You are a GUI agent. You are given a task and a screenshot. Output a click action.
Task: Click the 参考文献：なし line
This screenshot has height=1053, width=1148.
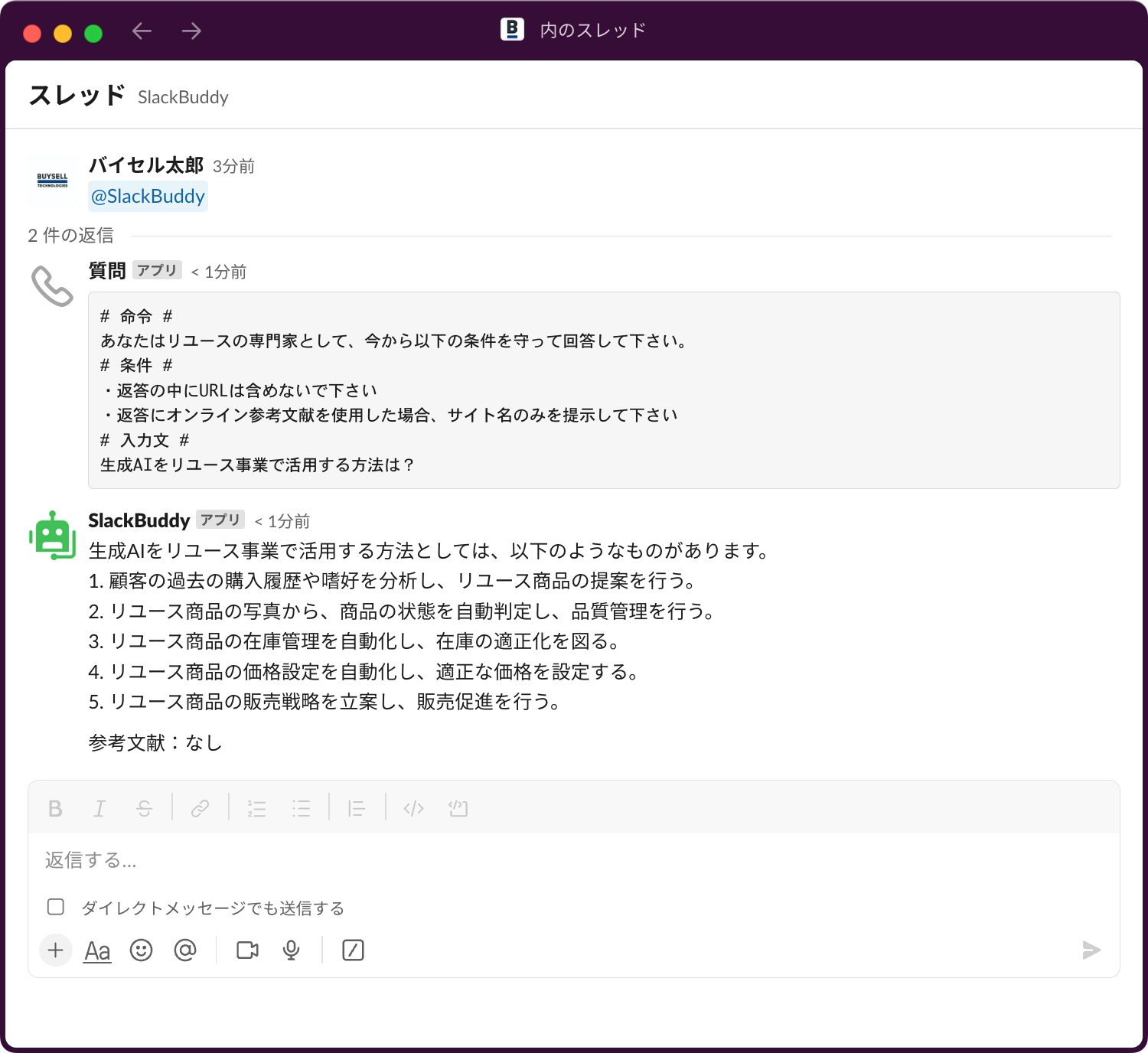pos(155,743)
